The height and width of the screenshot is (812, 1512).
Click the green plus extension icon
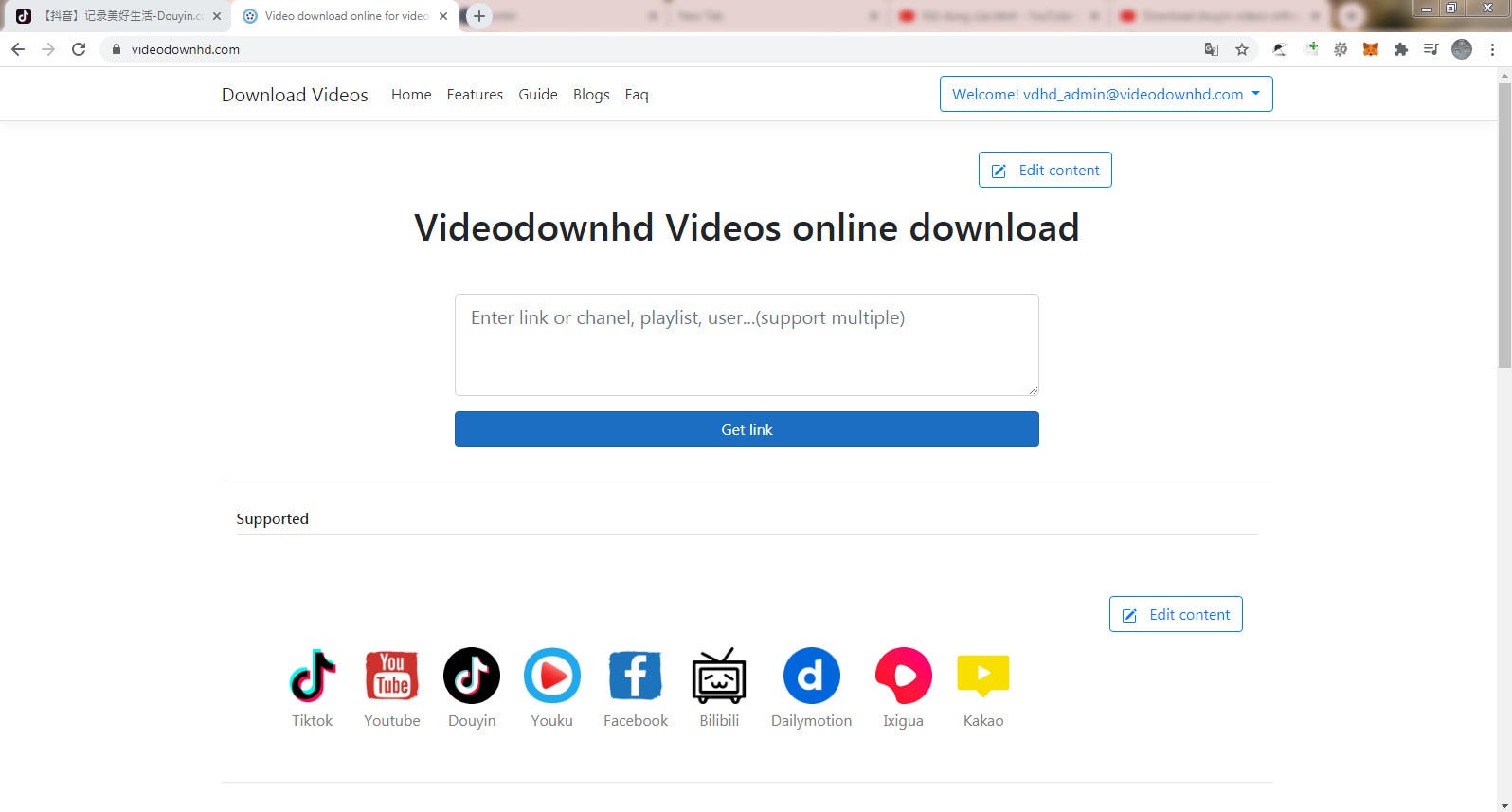pos(1311,48)
